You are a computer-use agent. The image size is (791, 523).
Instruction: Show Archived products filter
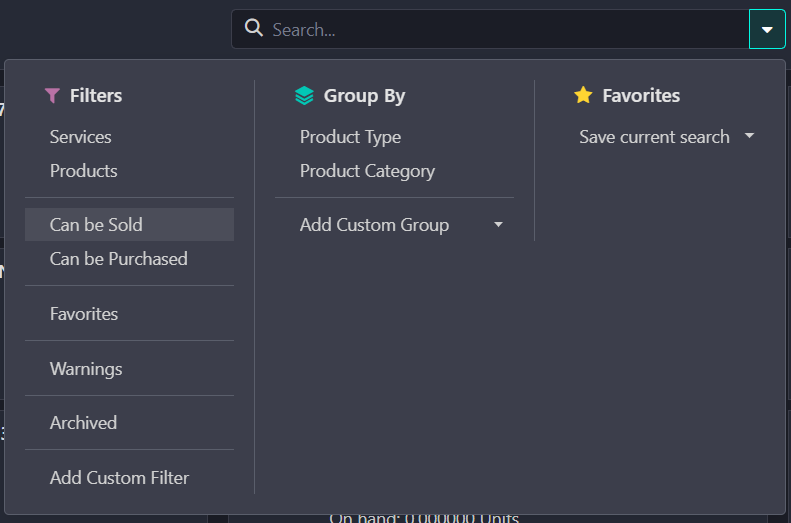83,423
